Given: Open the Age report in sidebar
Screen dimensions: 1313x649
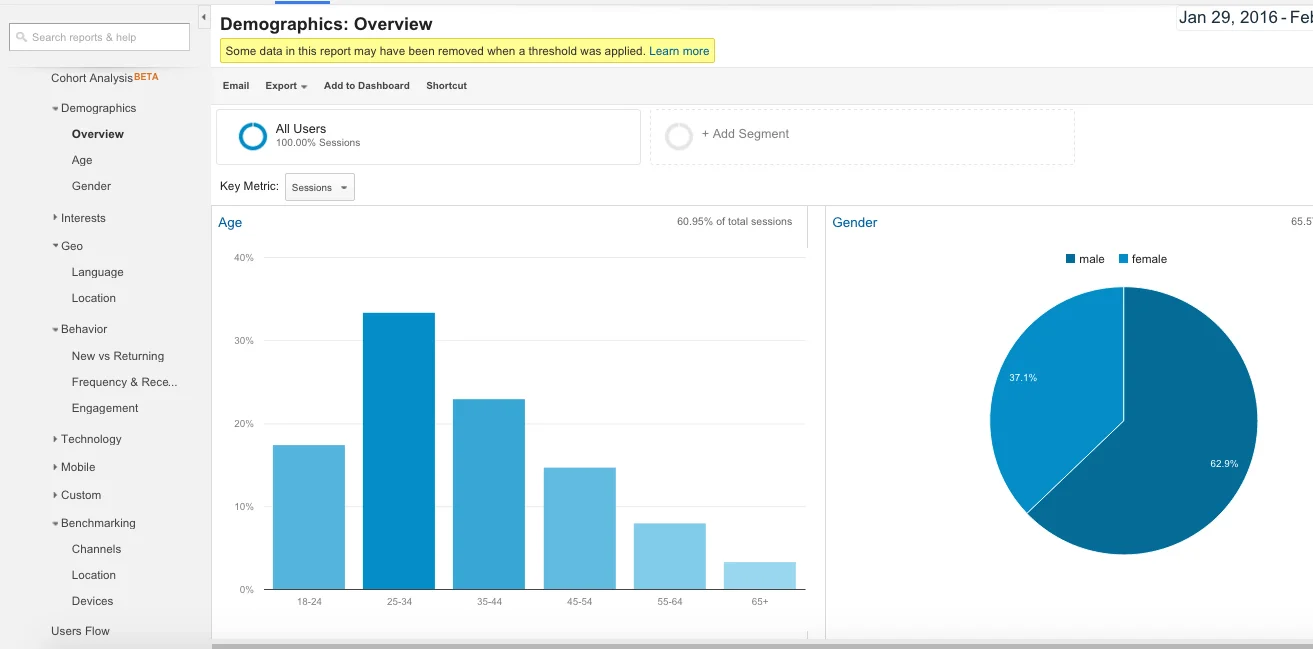Looking at the screenshot, I should tap(82, 160).
